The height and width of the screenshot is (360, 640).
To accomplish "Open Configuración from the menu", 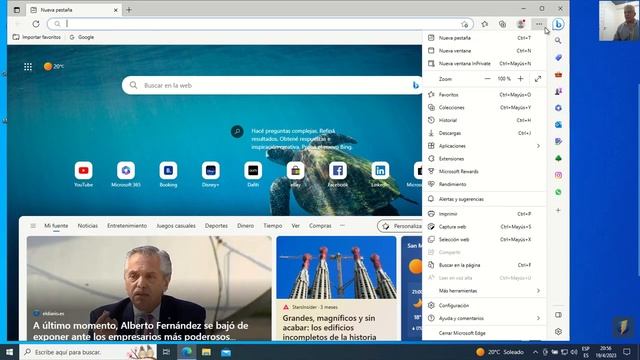I will point(484,306).
